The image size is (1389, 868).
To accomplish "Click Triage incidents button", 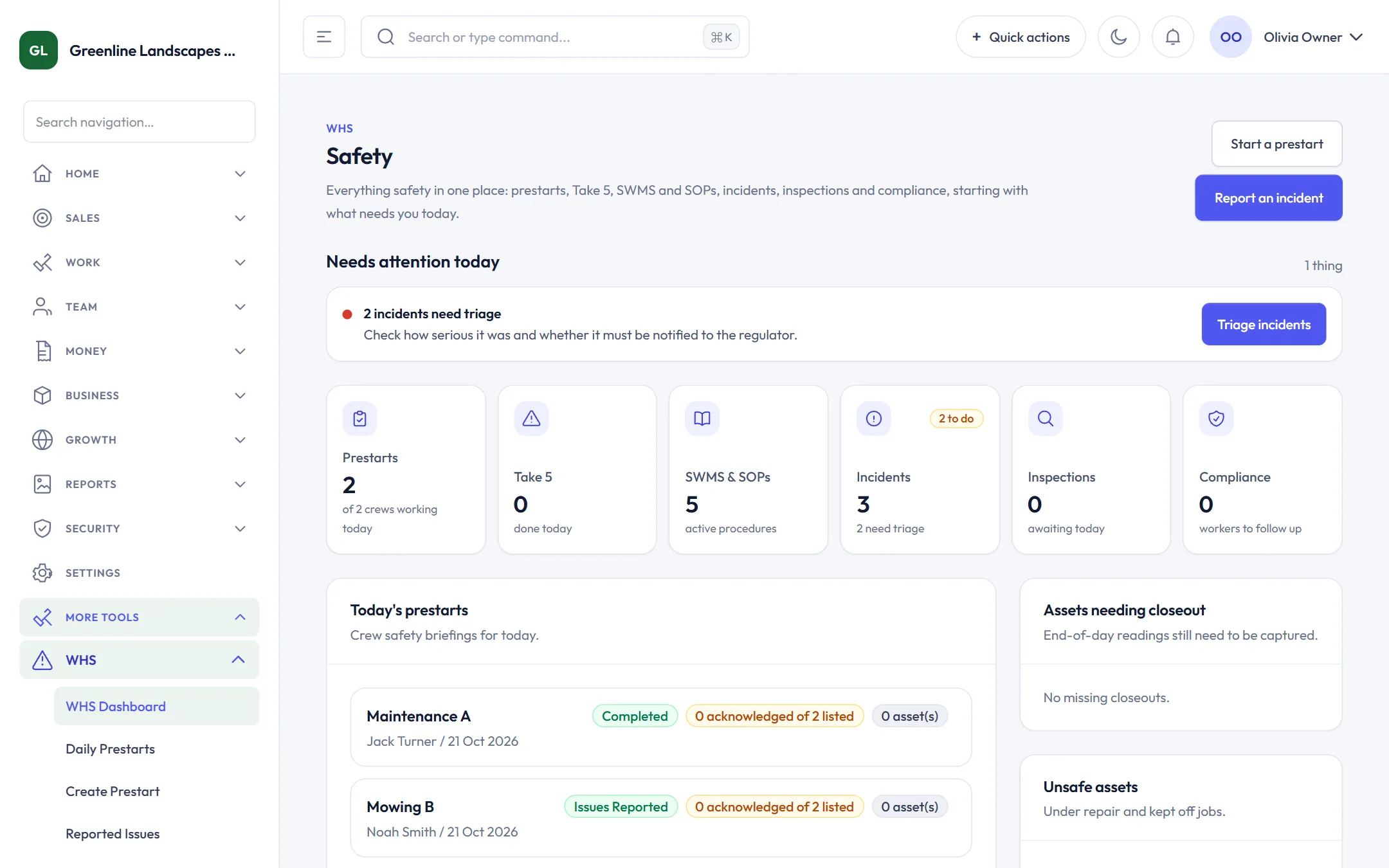I will [1264, 324].
